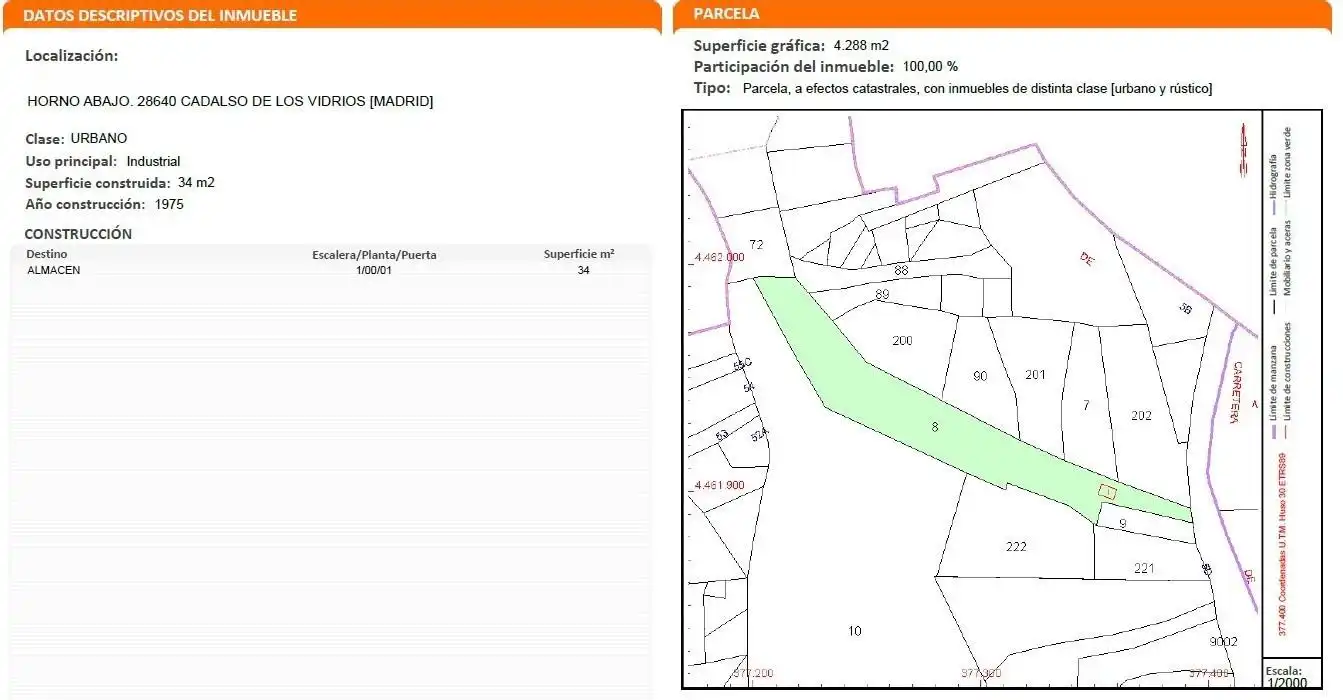Screen dimensions: 1343x700
Task: Select the Superficie construida value 34 m2
Action: 196,183
